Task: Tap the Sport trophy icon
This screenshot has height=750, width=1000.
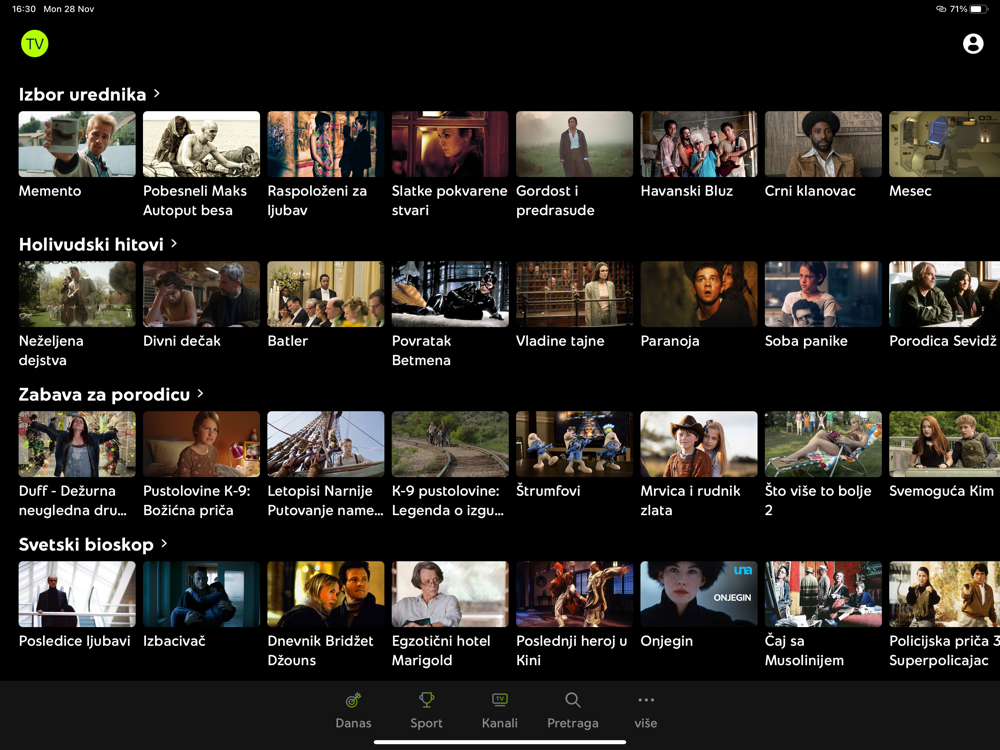Action: [x=426, y=700]
